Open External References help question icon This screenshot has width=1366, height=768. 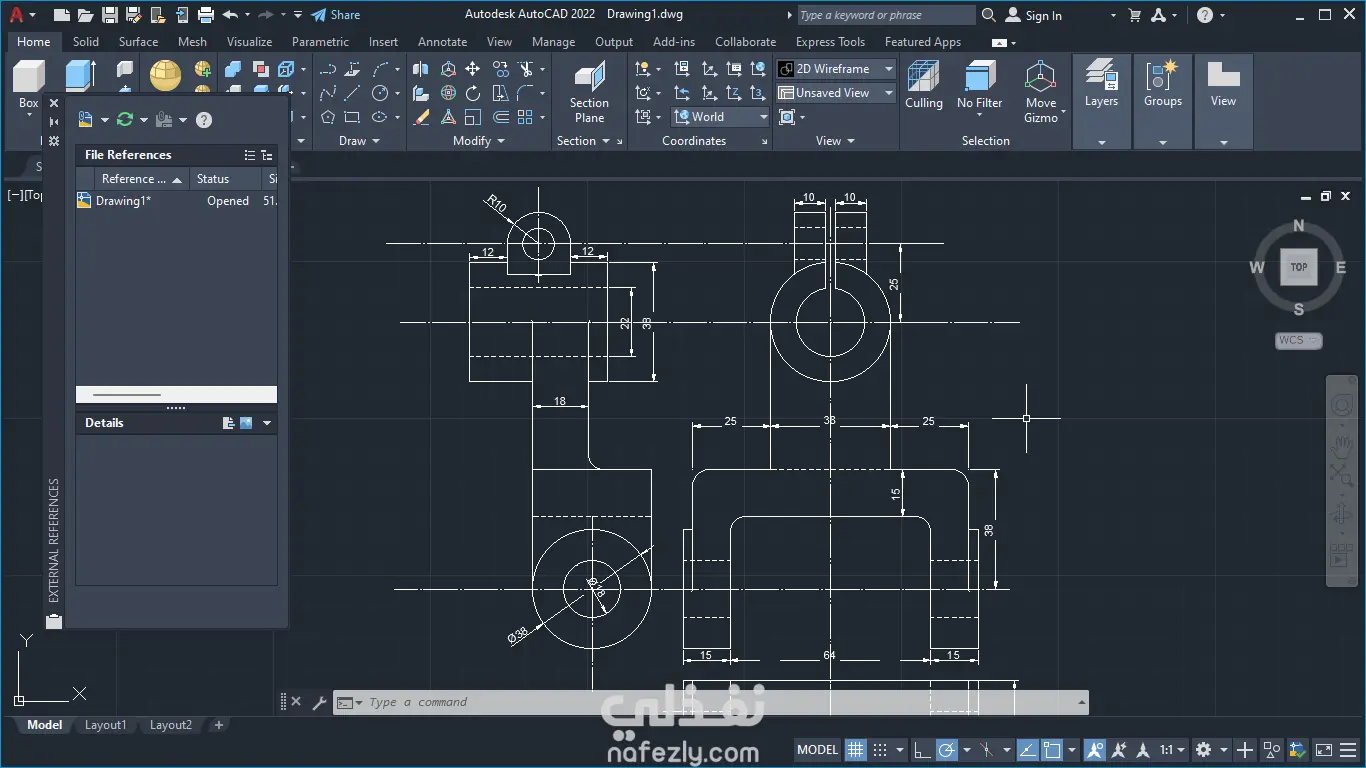pyautogui.click(x=204, y=120)
